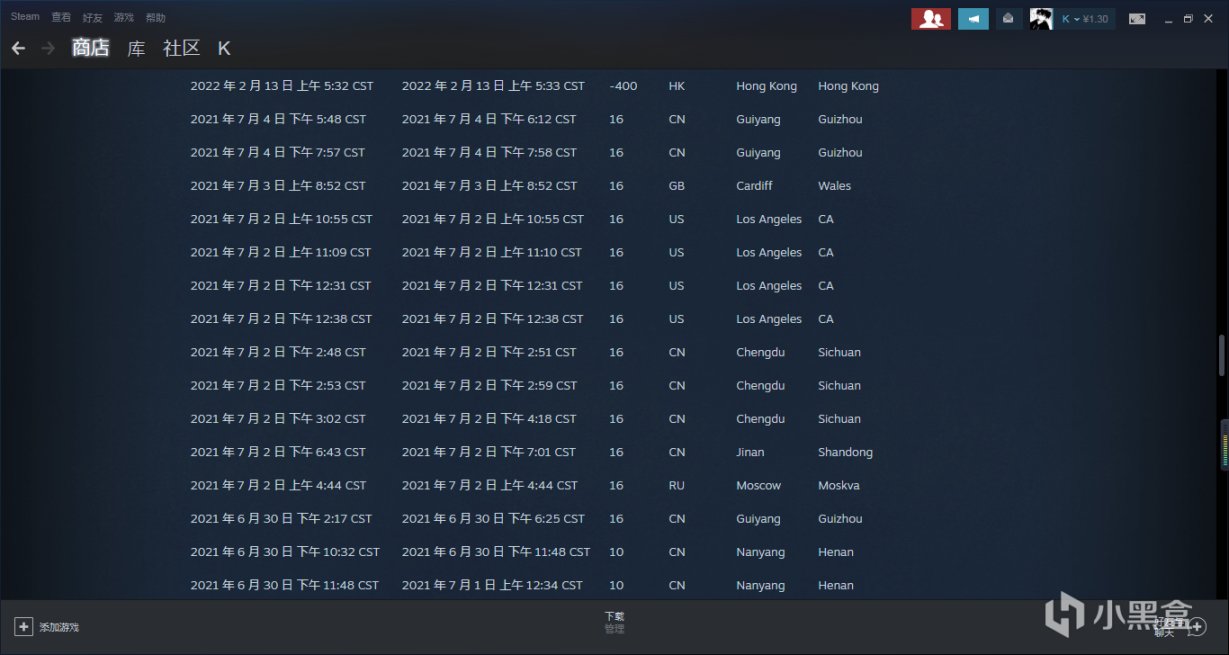Open the 帮助 menu
1229x655 pixels.
click(155, 17)
